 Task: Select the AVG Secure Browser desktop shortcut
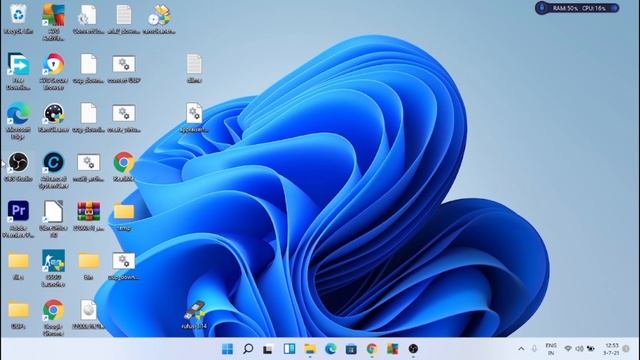53,71
